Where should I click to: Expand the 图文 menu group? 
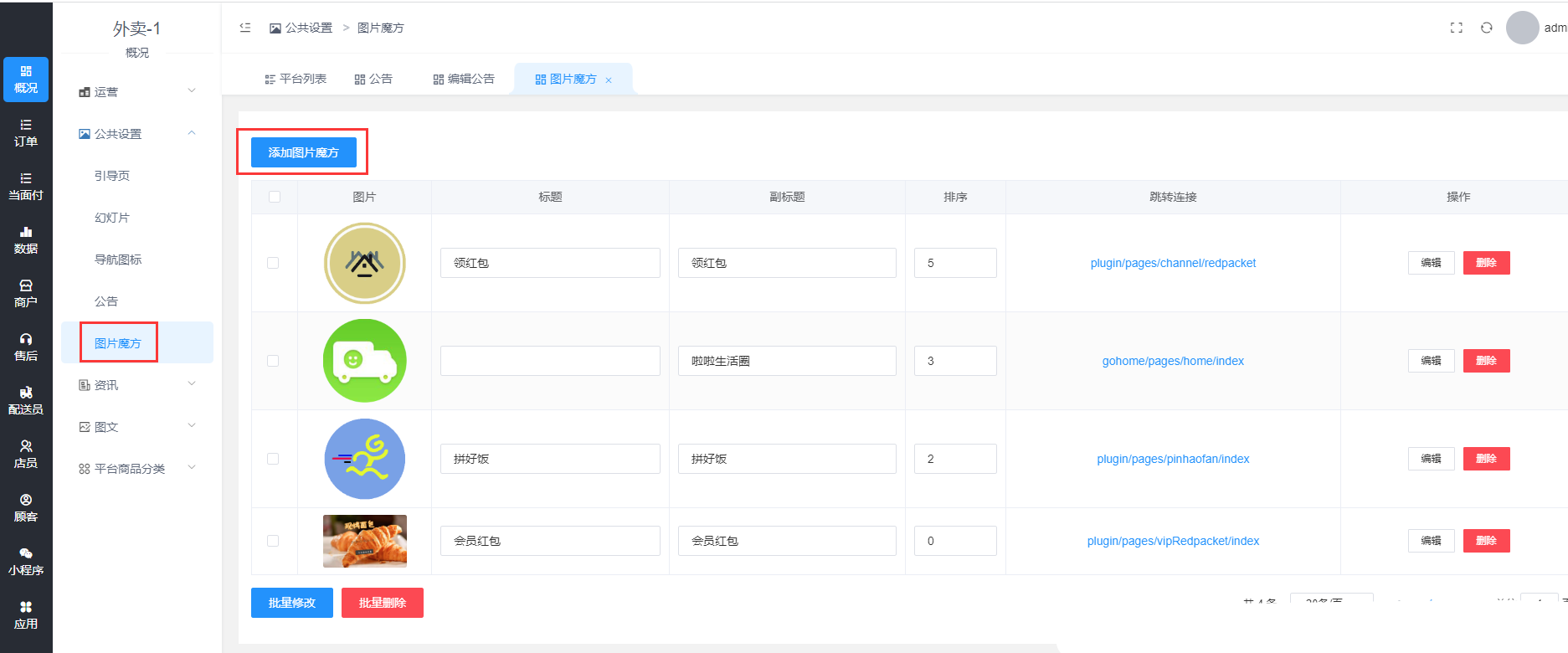pos(137,426)
